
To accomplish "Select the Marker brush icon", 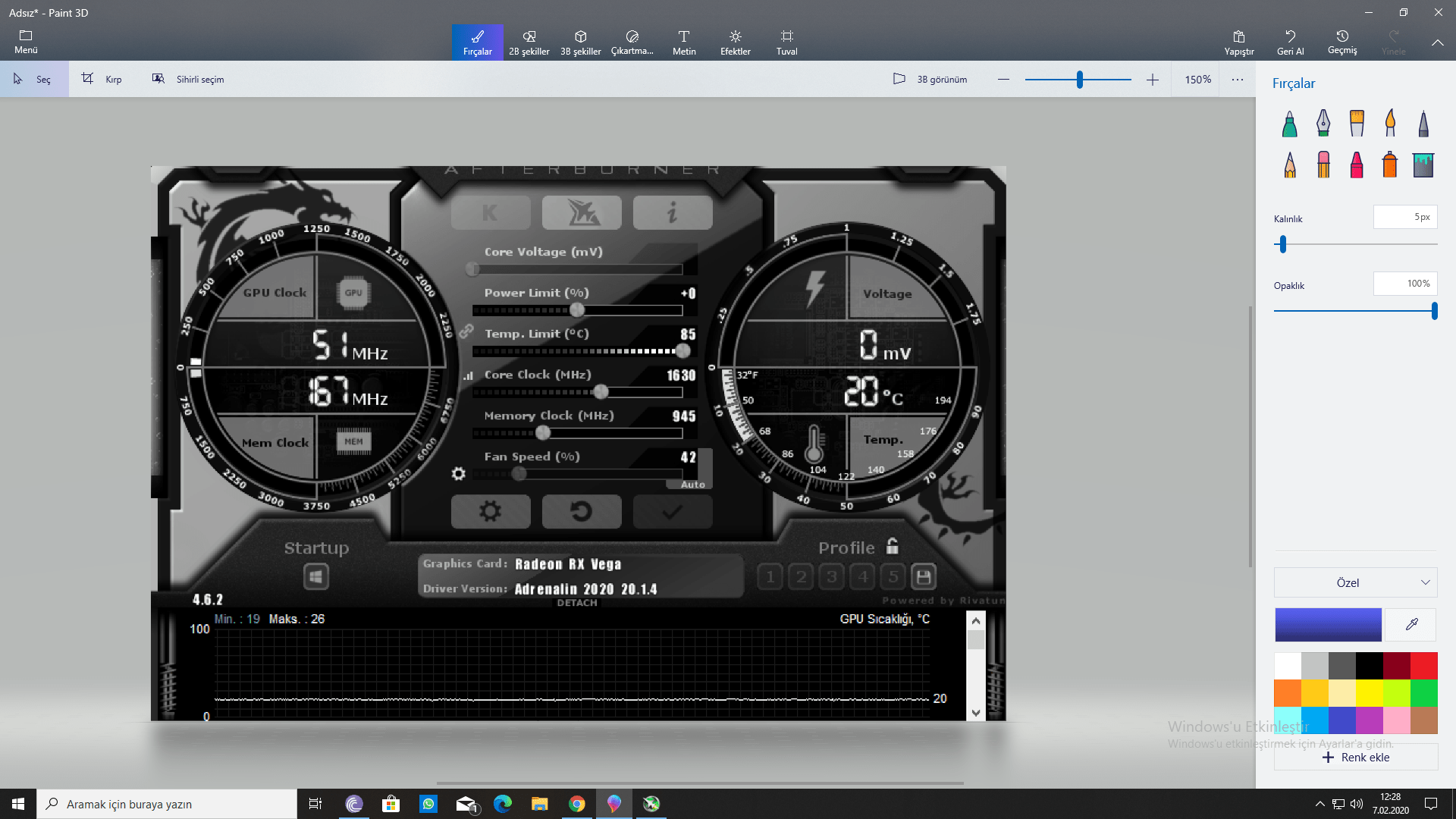I will [x=1289, y=124].
